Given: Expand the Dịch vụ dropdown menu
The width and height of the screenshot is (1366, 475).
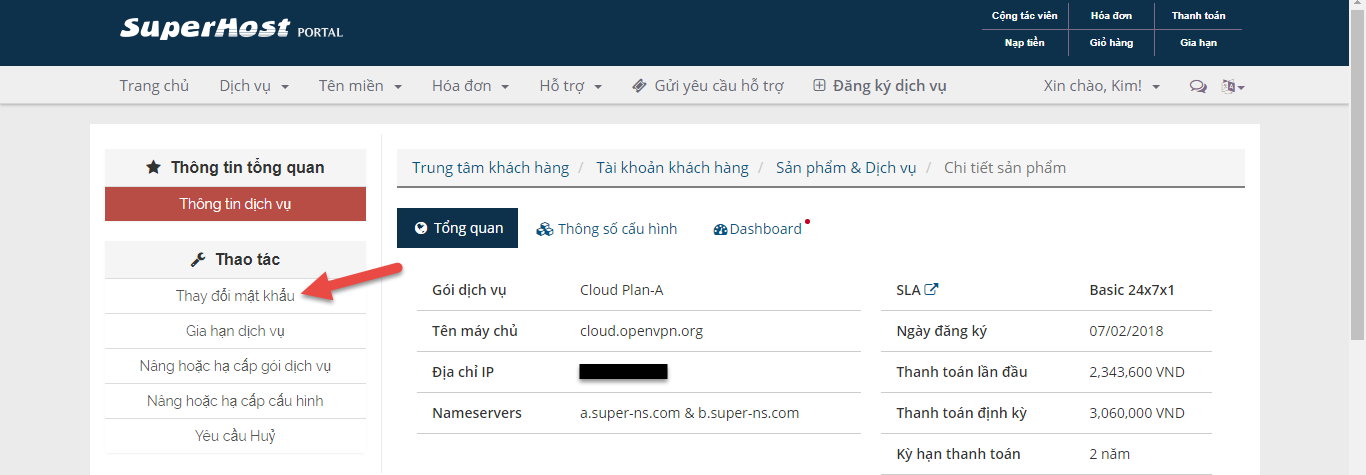Looking at the screenshot, I should click(254, 86).
